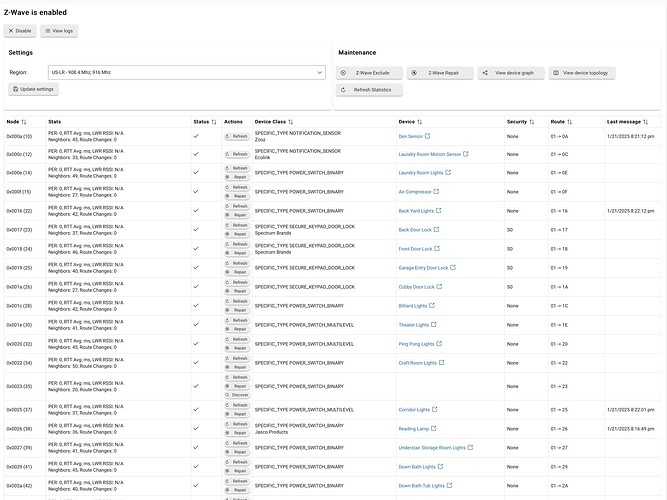Repair node 0x0023 (35)
The height and width of the screenshot is (500, 667).
(x=237, y=386)
